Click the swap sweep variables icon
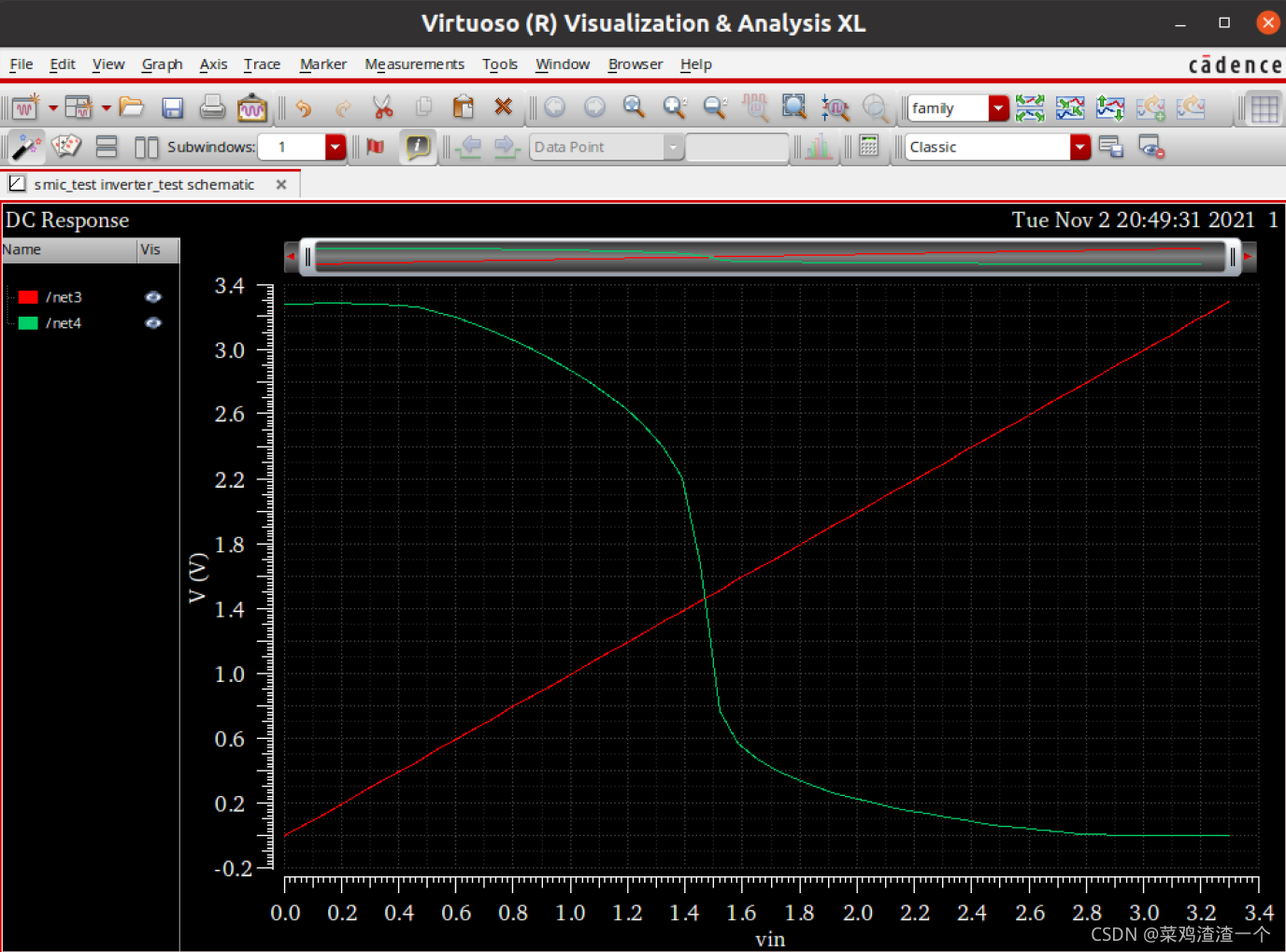This screenshot has height=952, width=1286. (1110, 108)
